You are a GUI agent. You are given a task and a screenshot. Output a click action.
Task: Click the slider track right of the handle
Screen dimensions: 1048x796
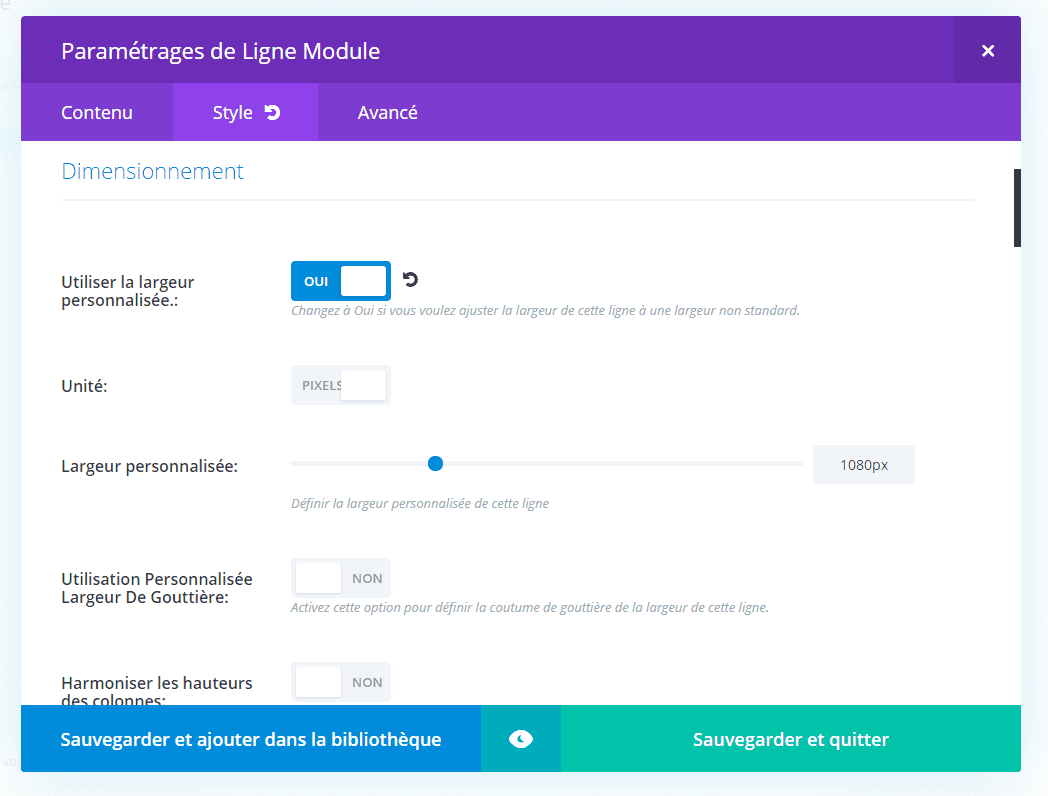(620, 463)
